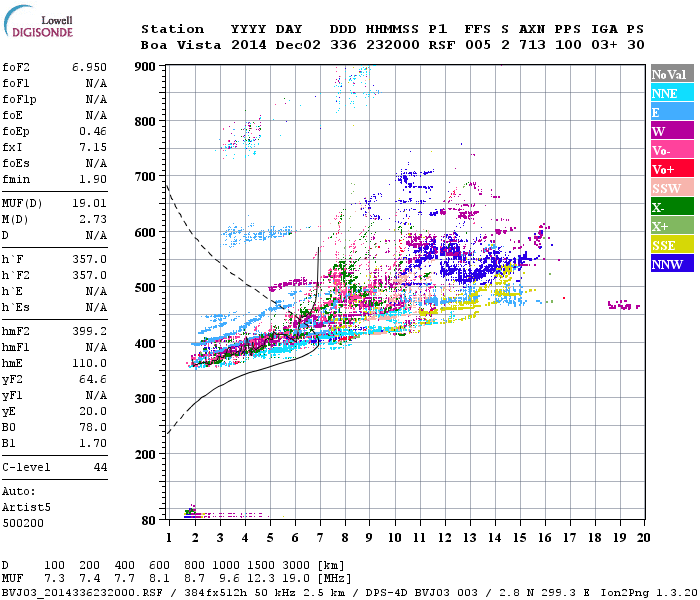Click the 13 MHz x-axis tick label
The image size is (700, 600).
coord(469,538)
